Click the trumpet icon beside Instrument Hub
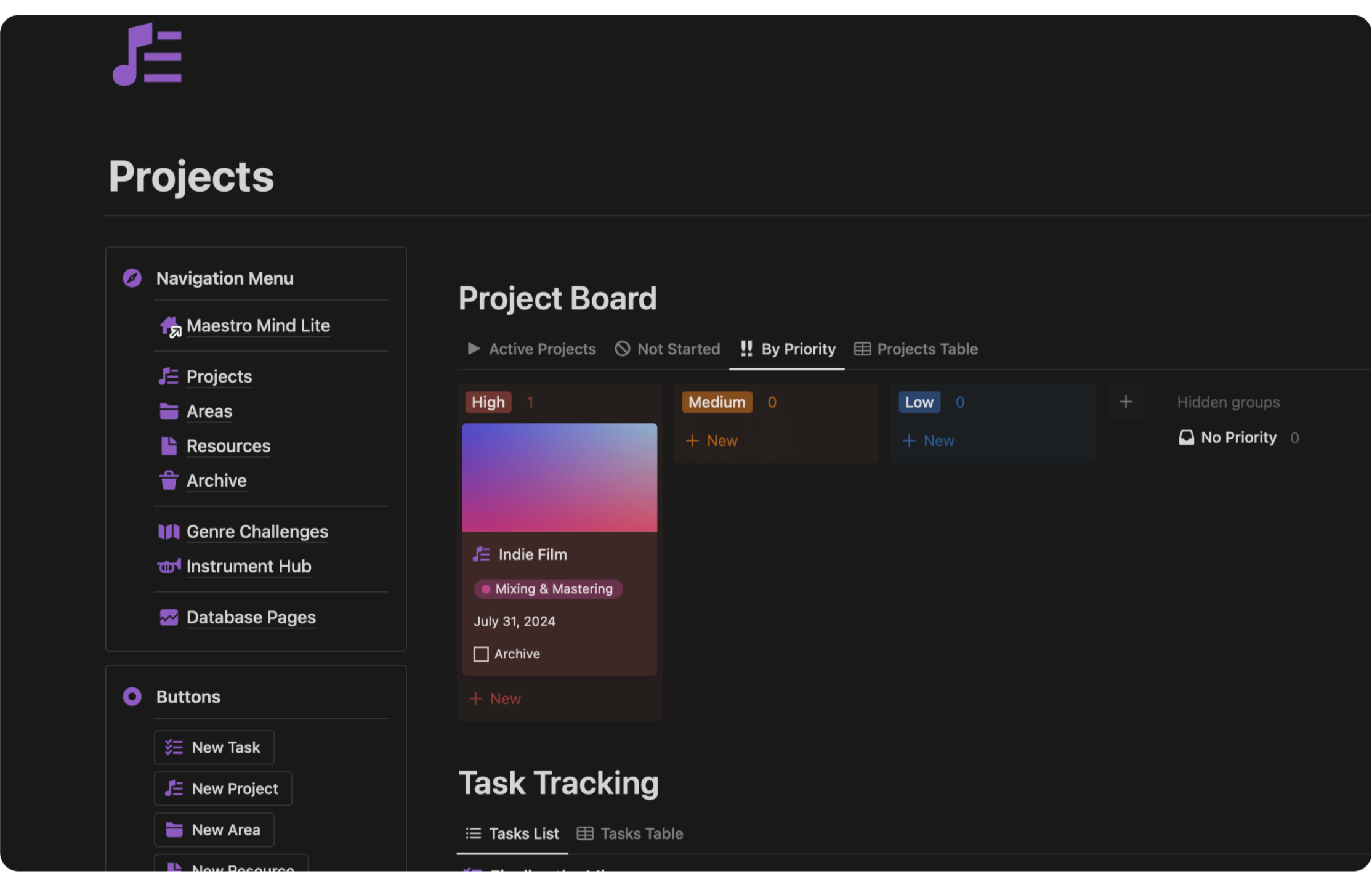Screen dimensions: 1372x887 169,566
